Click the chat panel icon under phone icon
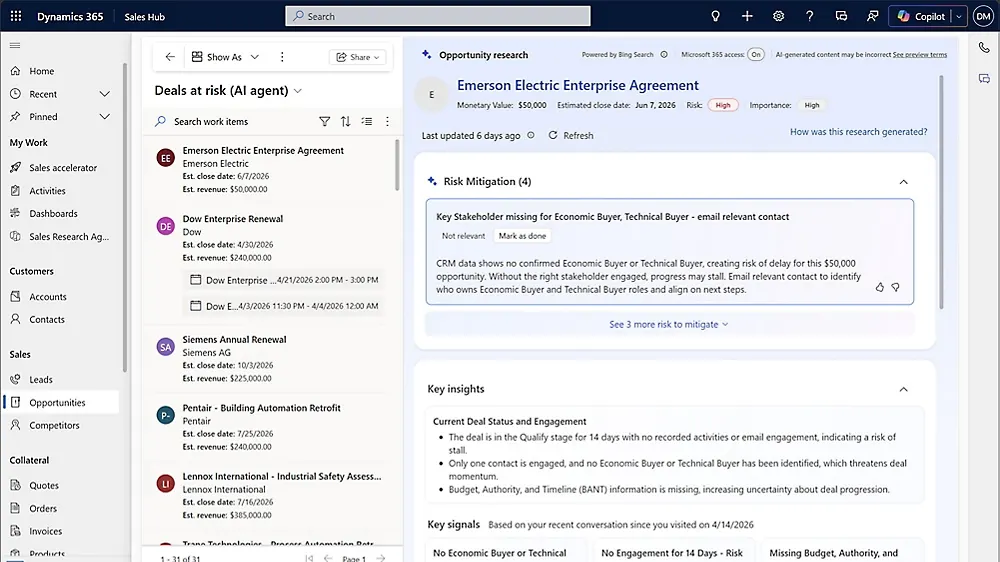Image resolution: width=1000 pixels, height=562 pixels. pyautogui.click(x=984, y=78)
